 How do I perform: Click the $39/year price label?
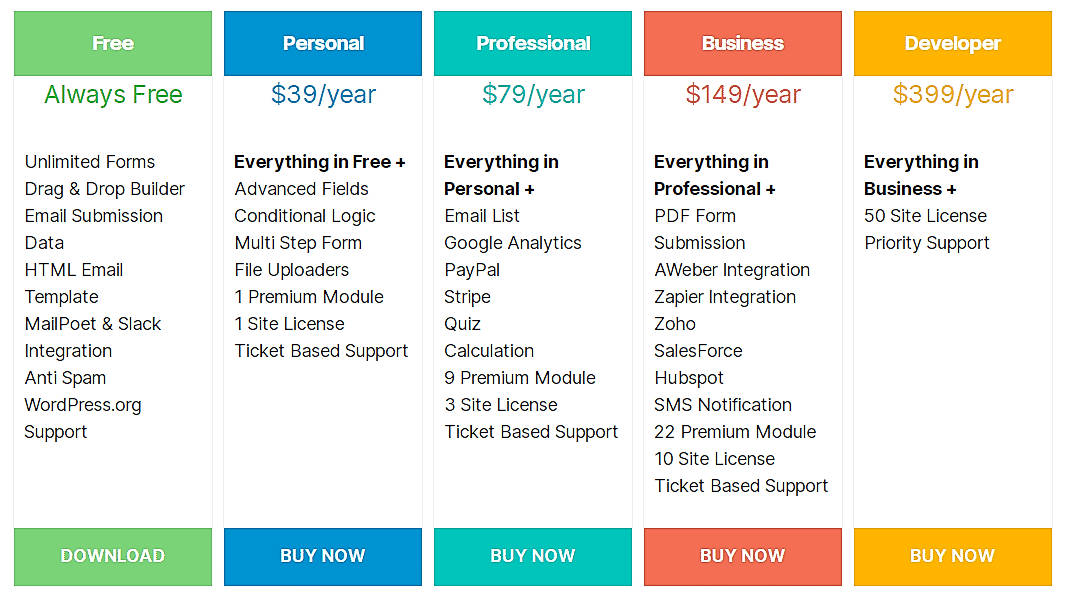click(x=322, y=94)
